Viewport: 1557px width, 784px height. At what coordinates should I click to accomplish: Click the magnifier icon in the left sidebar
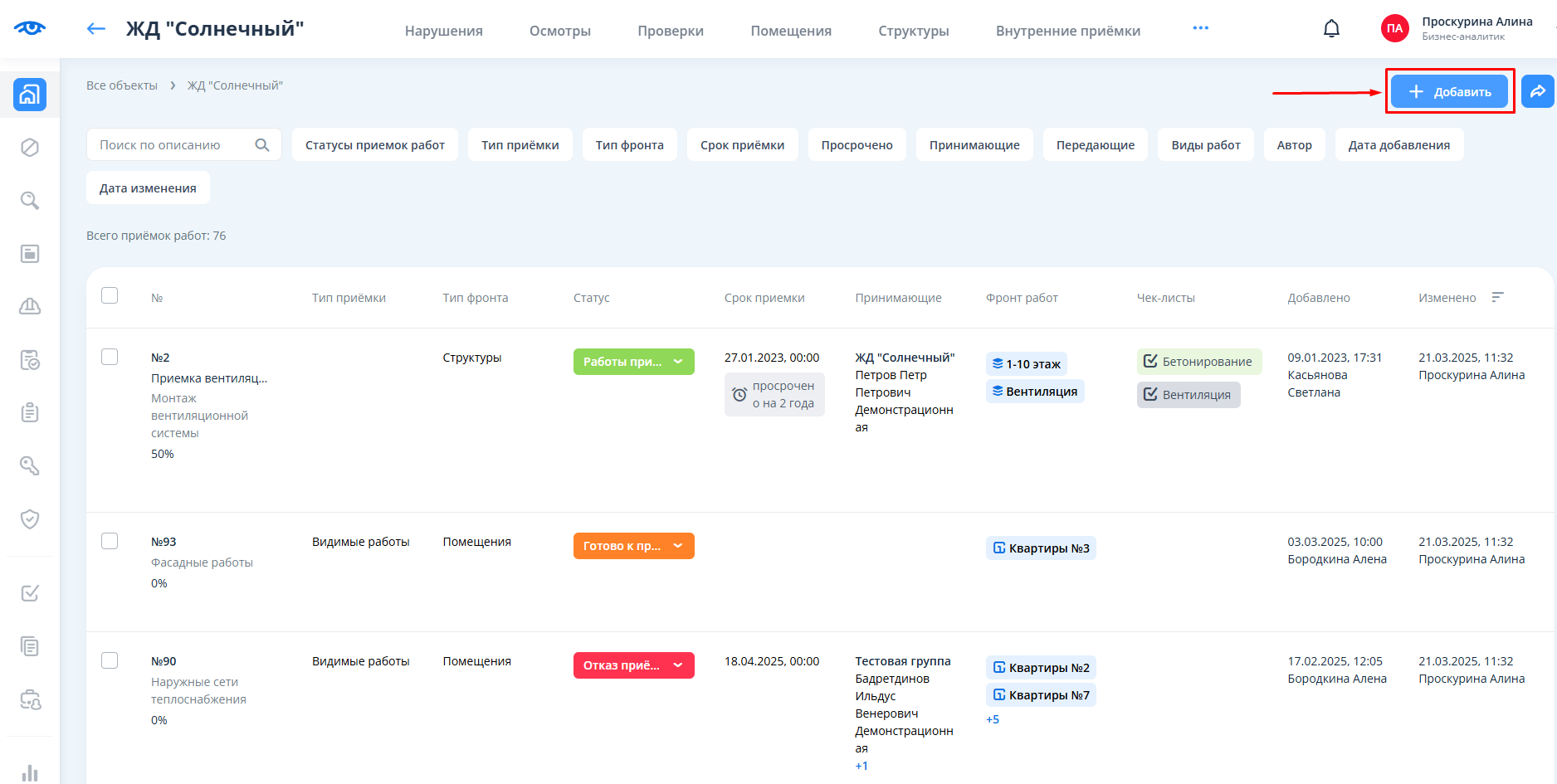30,201
